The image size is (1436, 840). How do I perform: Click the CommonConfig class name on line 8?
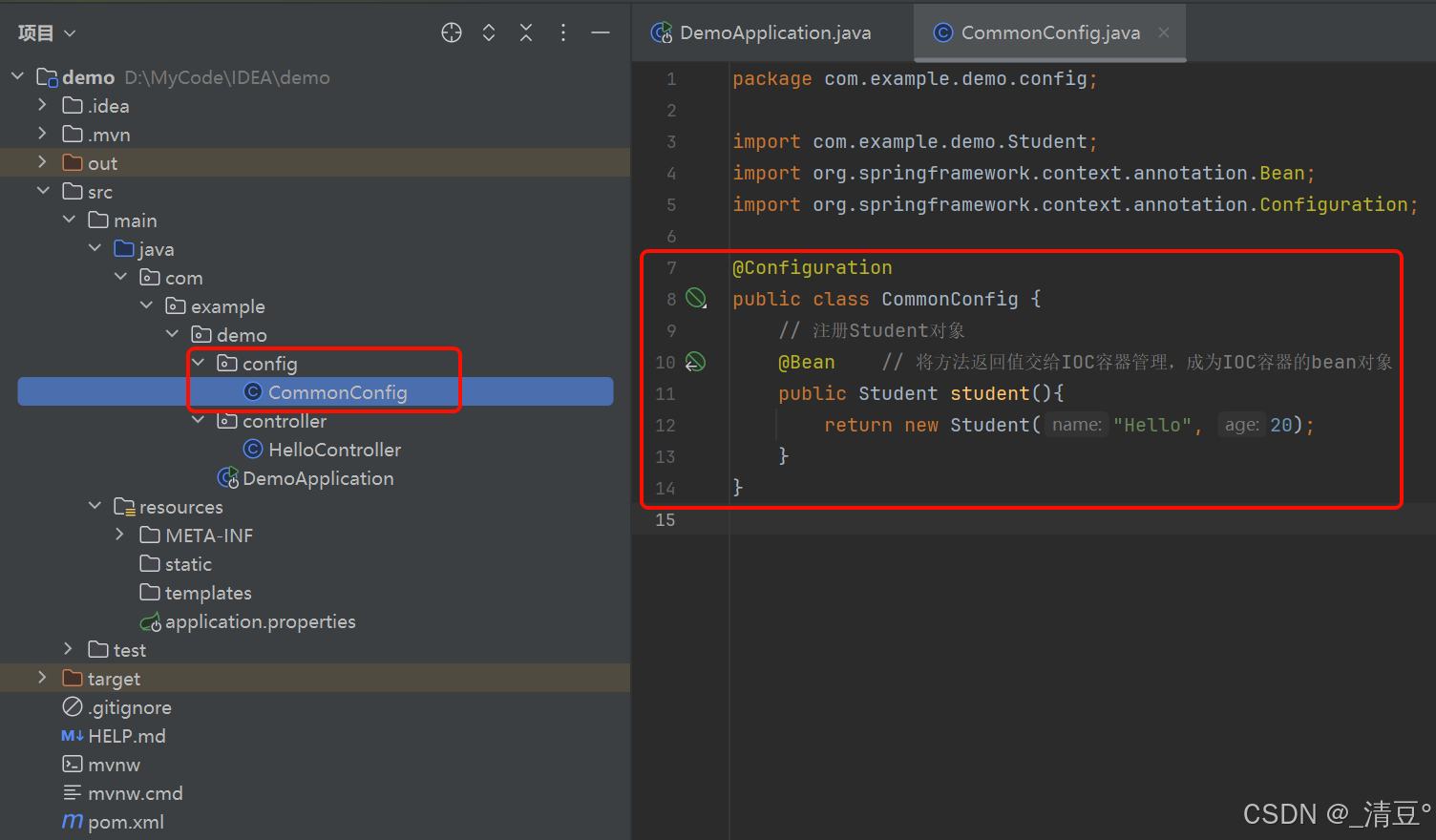pyautogui.click(x=950, y=299)
